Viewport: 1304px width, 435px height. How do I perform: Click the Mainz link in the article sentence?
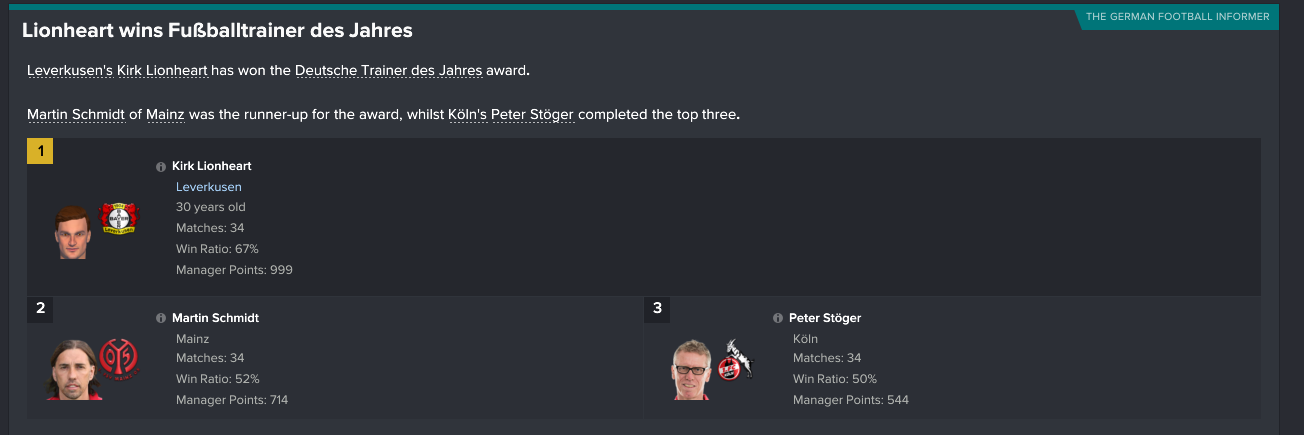(165, 114)
